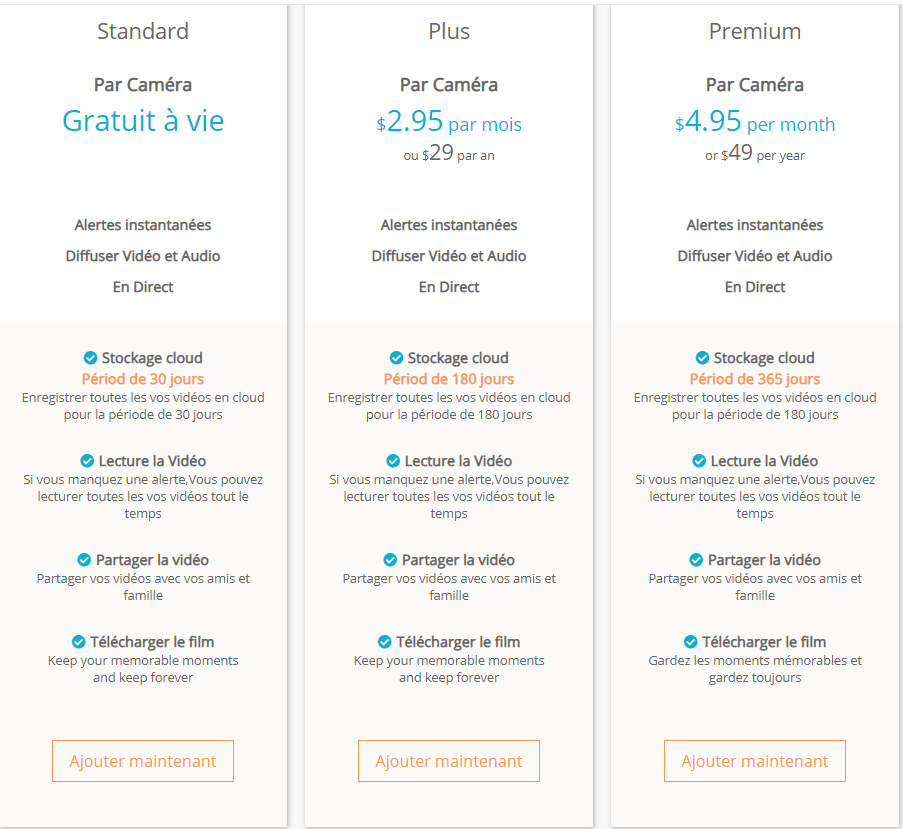Select the Premium plan heading
Image resolution: width=903 pixels, height=829 pixels.
pos(754,31)
